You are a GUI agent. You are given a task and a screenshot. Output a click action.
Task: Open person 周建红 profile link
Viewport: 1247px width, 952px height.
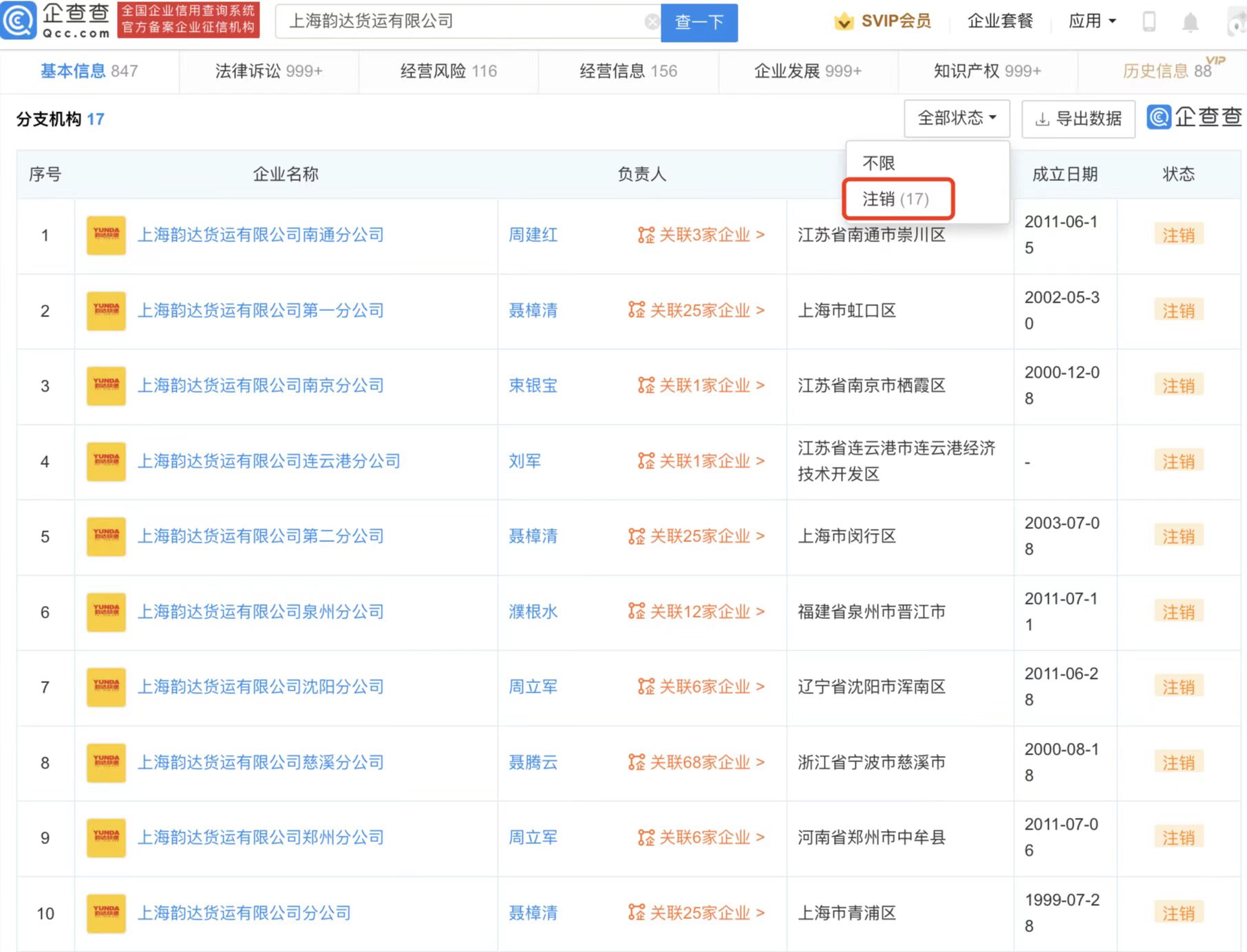pyautogui.click(x=533, y=235)
